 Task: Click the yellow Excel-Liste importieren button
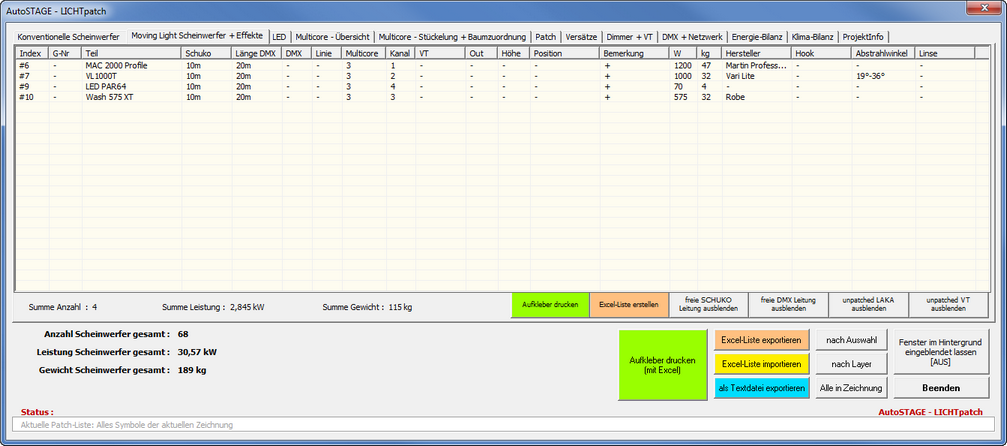coord(761,364)
